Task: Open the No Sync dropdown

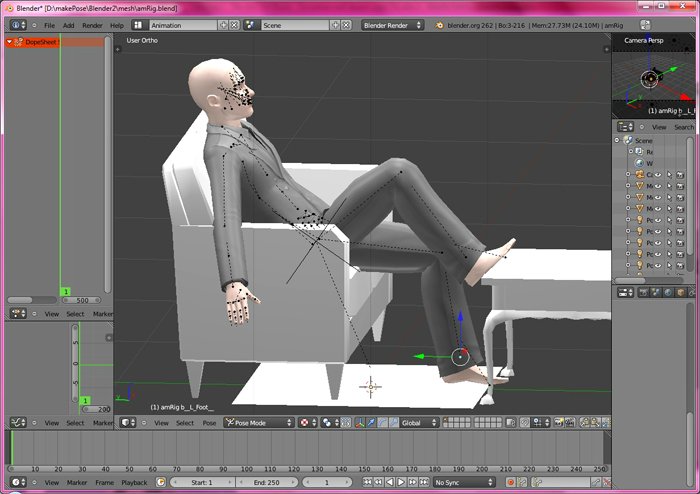Action: pyautogui.click(x=465, y=482)
